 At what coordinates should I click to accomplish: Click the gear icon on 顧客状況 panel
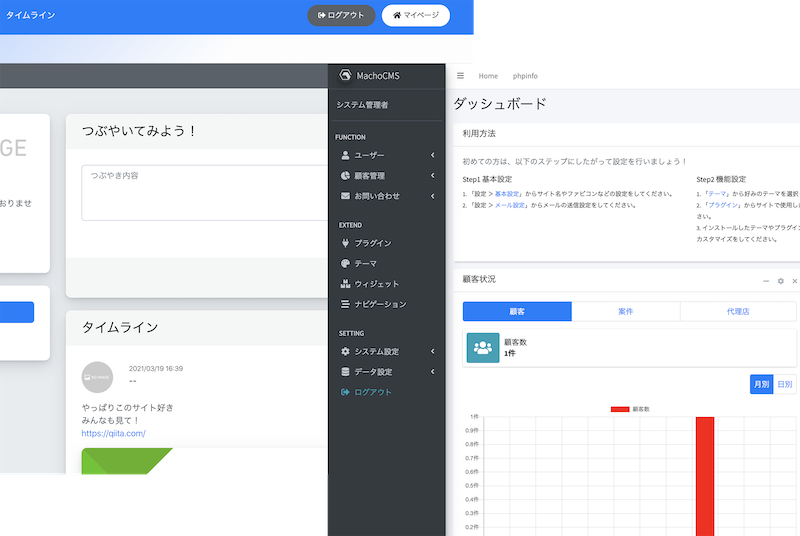(x=781, y=281)
